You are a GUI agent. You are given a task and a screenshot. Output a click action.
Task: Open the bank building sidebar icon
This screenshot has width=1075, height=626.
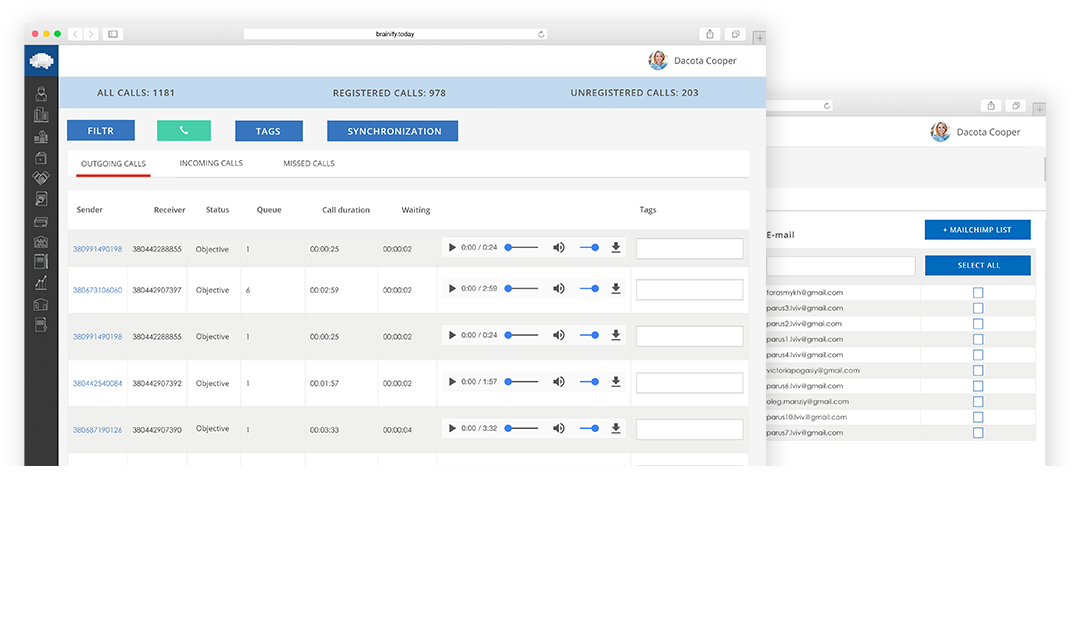[41, 241]
